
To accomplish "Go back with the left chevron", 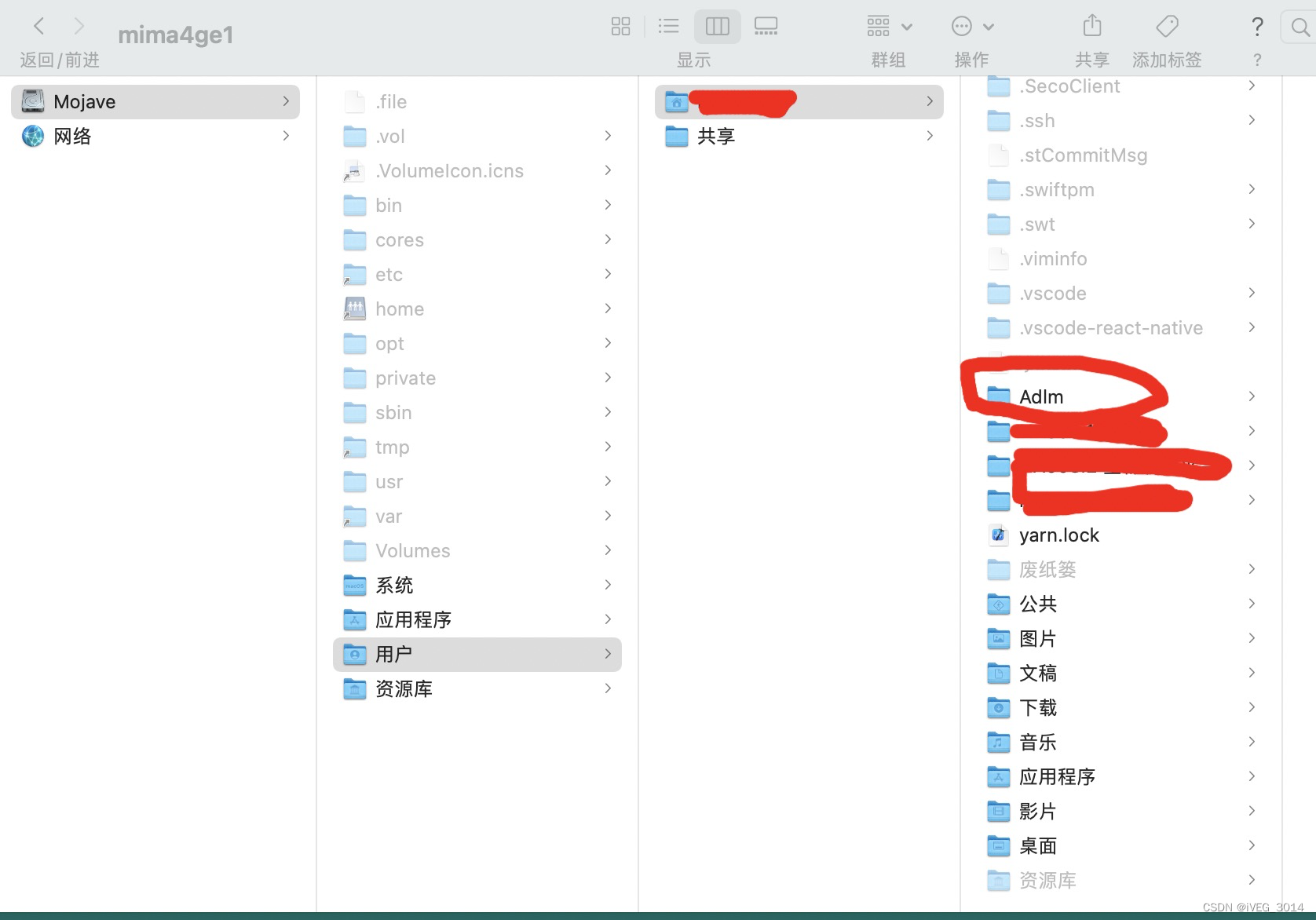I will click(38, 27).
